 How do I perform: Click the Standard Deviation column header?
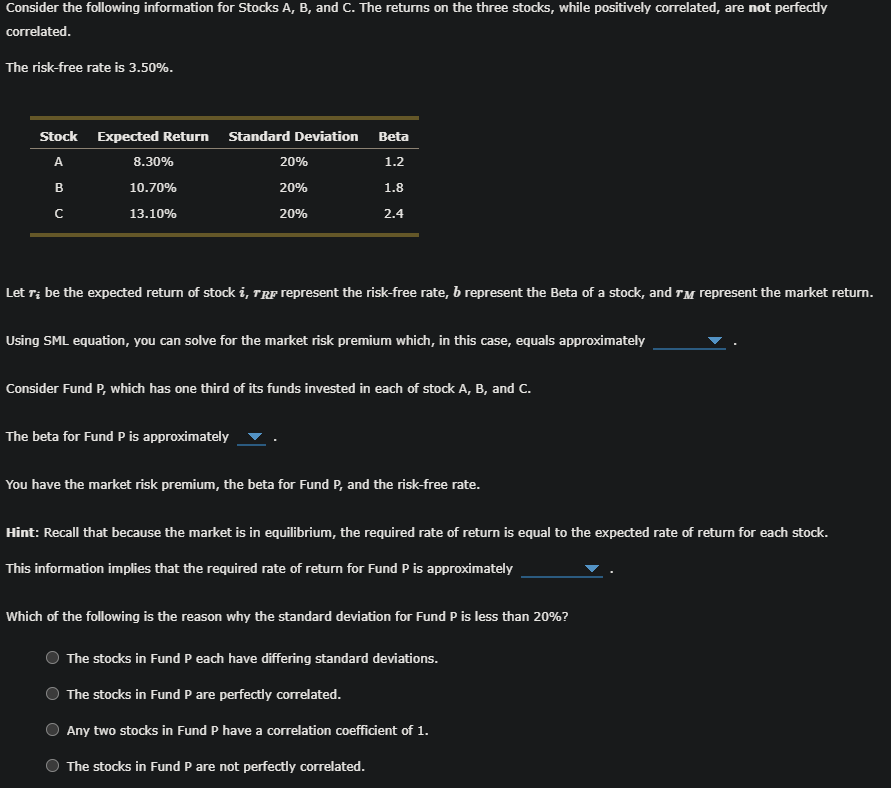[x=292, y=136]
